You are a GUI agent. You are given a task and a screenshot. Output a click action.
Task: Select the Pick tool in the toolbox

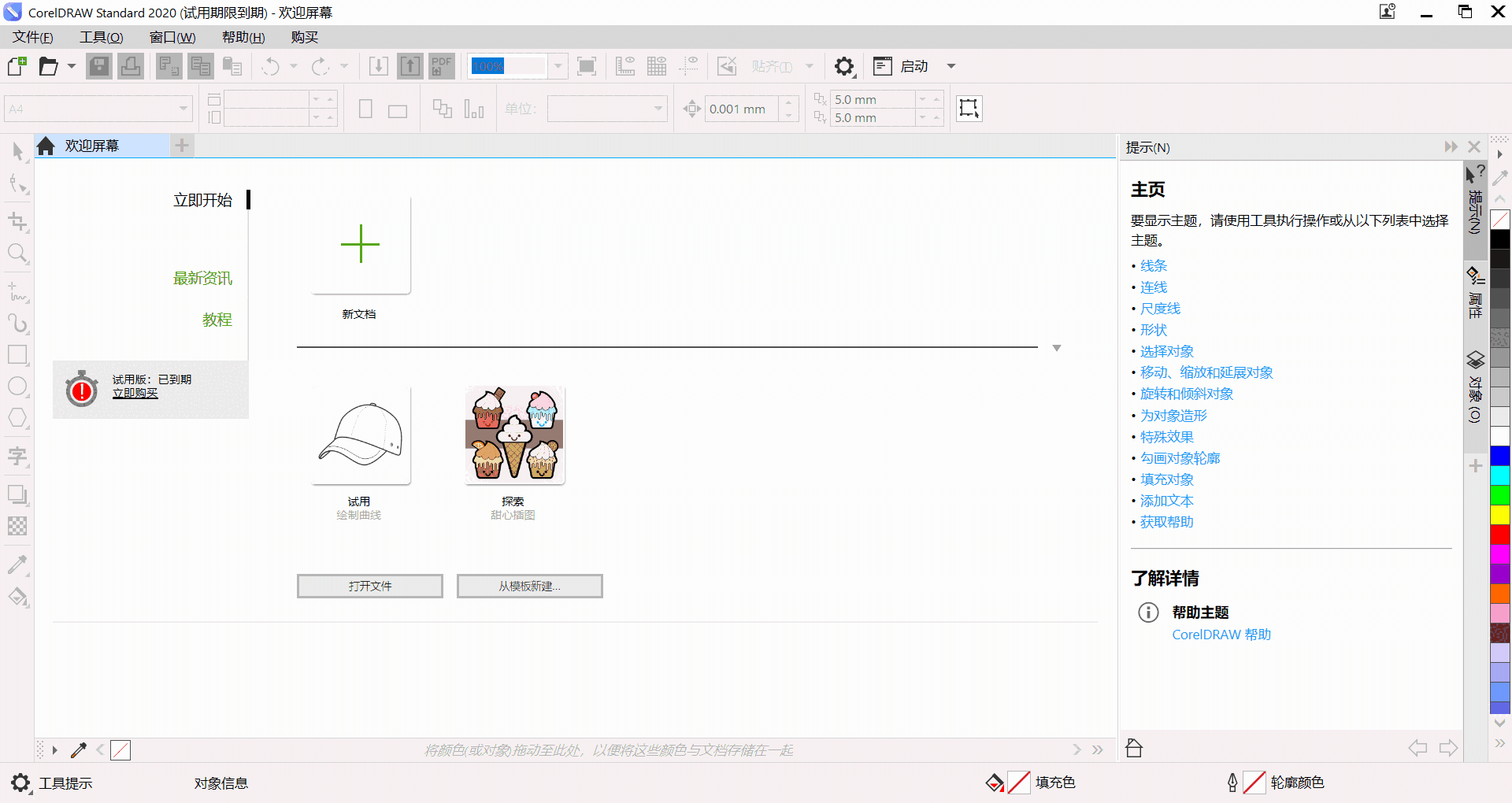click(x=17, y=150)
